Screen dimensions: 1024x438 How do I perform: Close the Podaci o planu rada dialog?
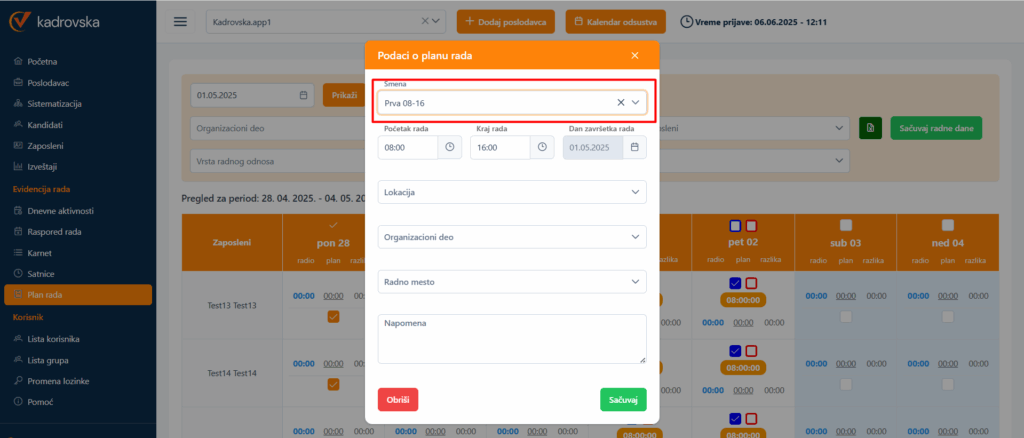point(634,56)
